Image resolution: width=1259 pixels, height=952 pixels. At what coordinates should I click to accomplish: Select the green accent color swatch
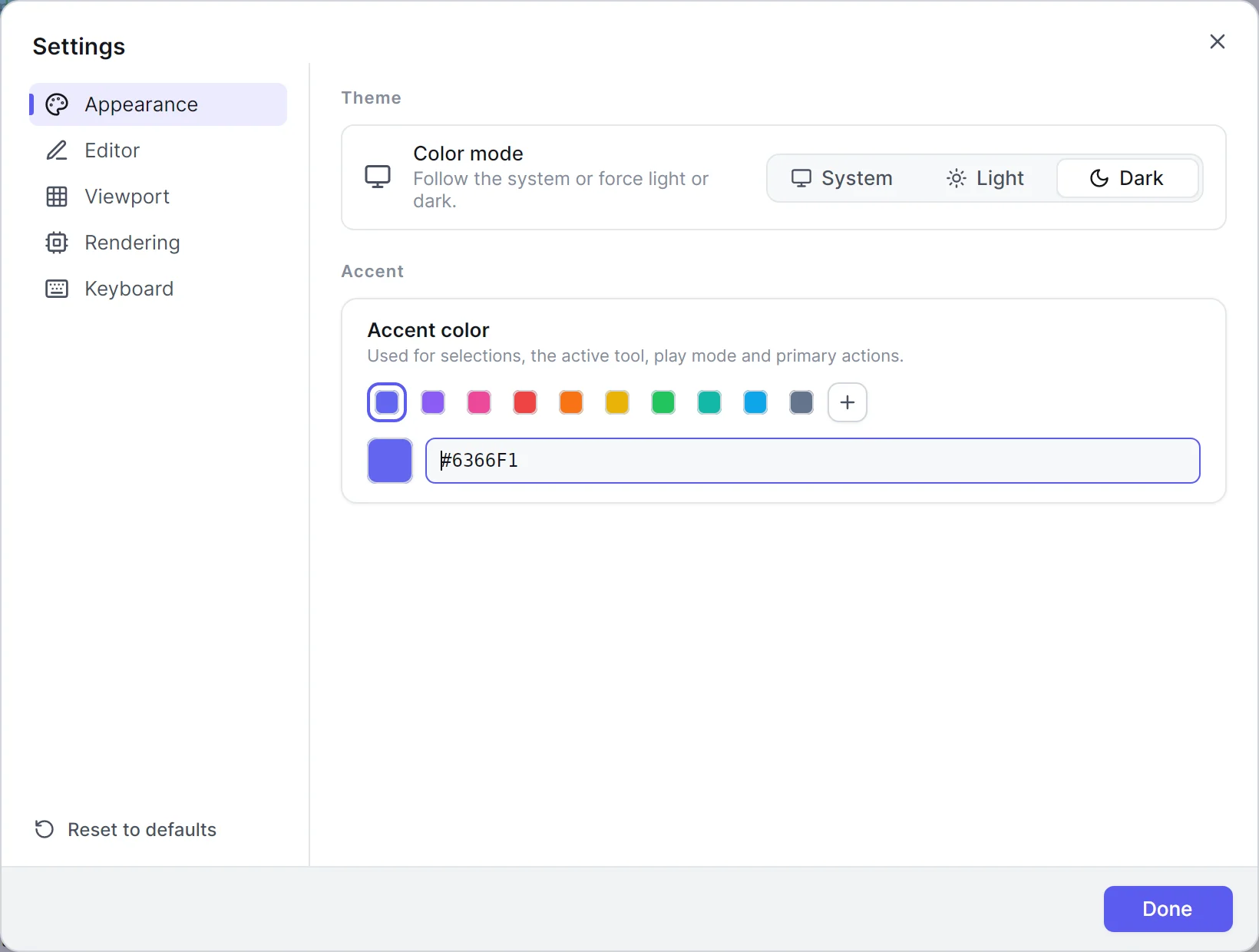pos(663,402)
